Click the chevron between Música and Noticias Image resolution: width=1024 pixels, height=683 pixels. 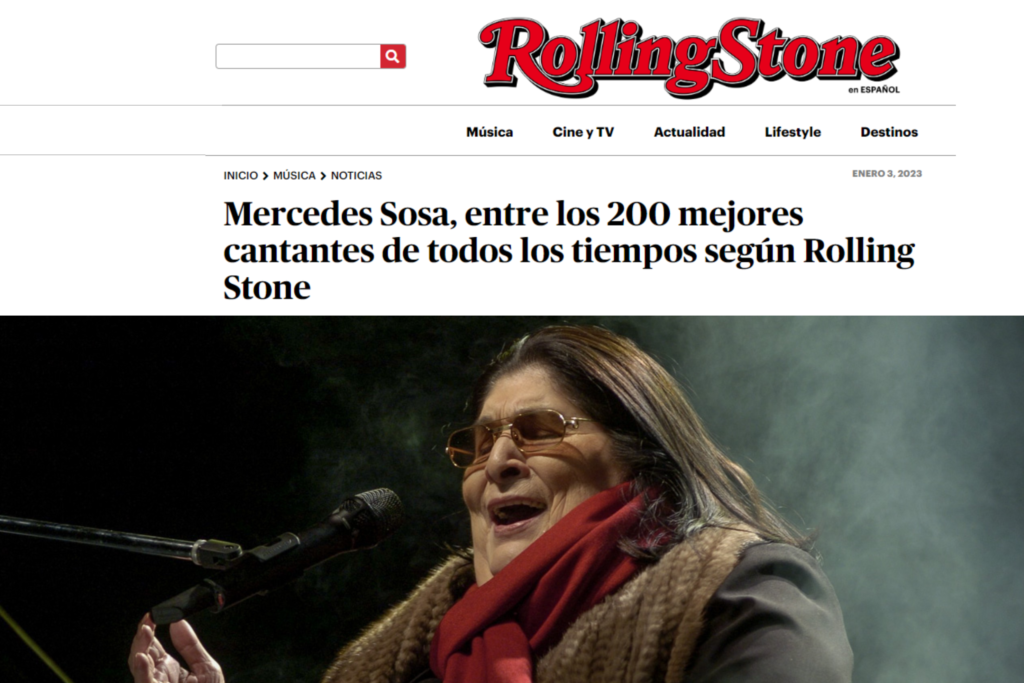[323, 176]
